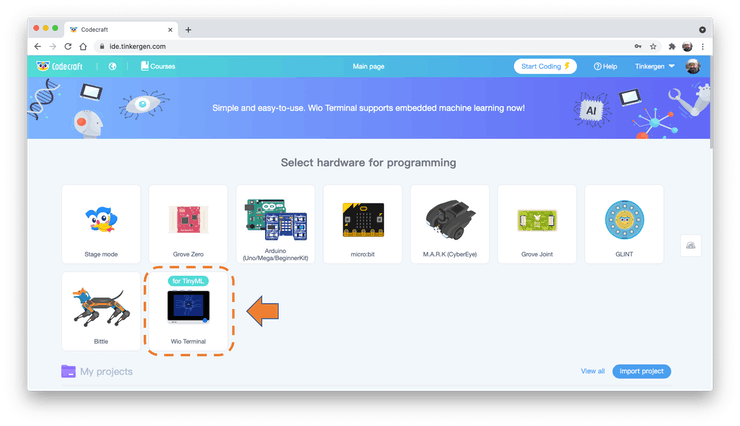This screenshot has height=426, width=740.
Task: Click the Codecraft logo in header
Action: 59,67
